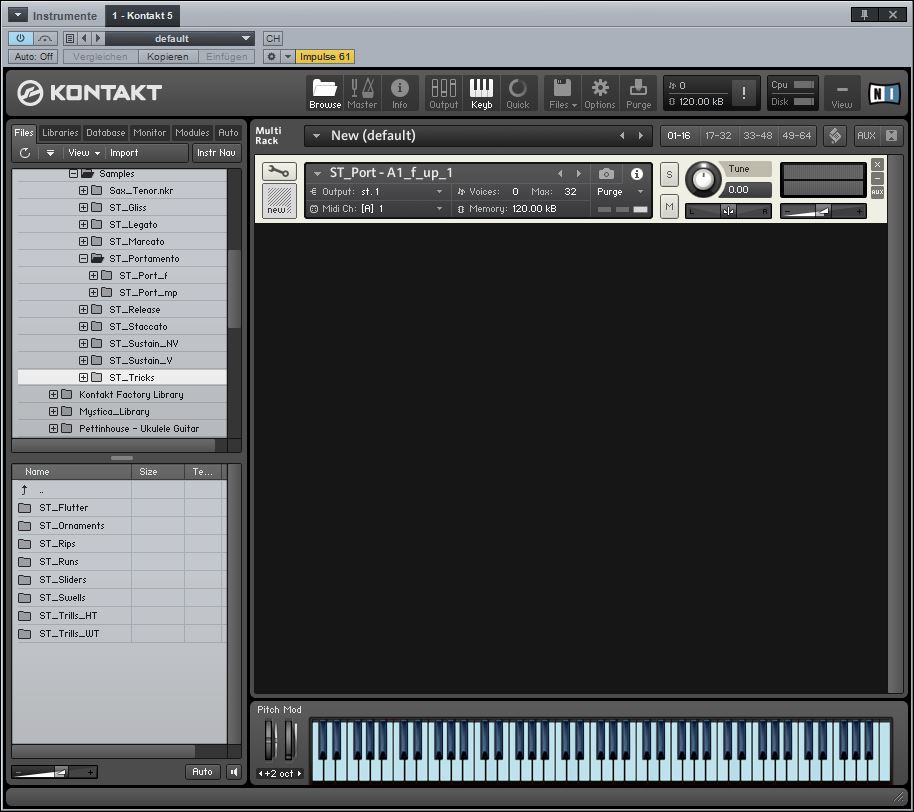Click the Pitch wheel
The image size is (914, 812).
[269, 740]
